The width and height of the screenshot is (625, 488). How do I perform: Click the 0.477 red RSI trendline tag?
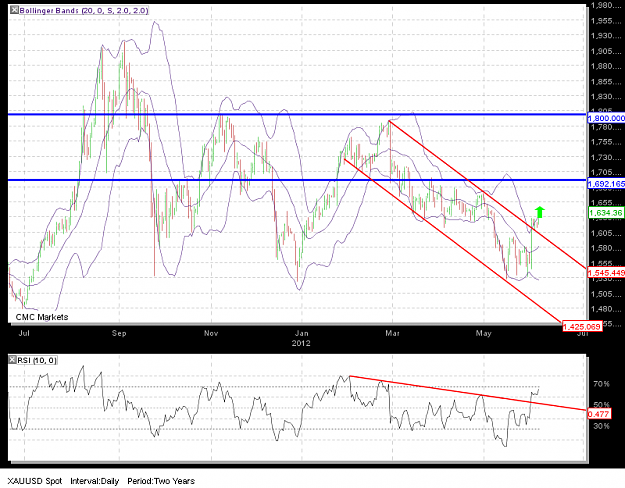click(x=599, y=414)
